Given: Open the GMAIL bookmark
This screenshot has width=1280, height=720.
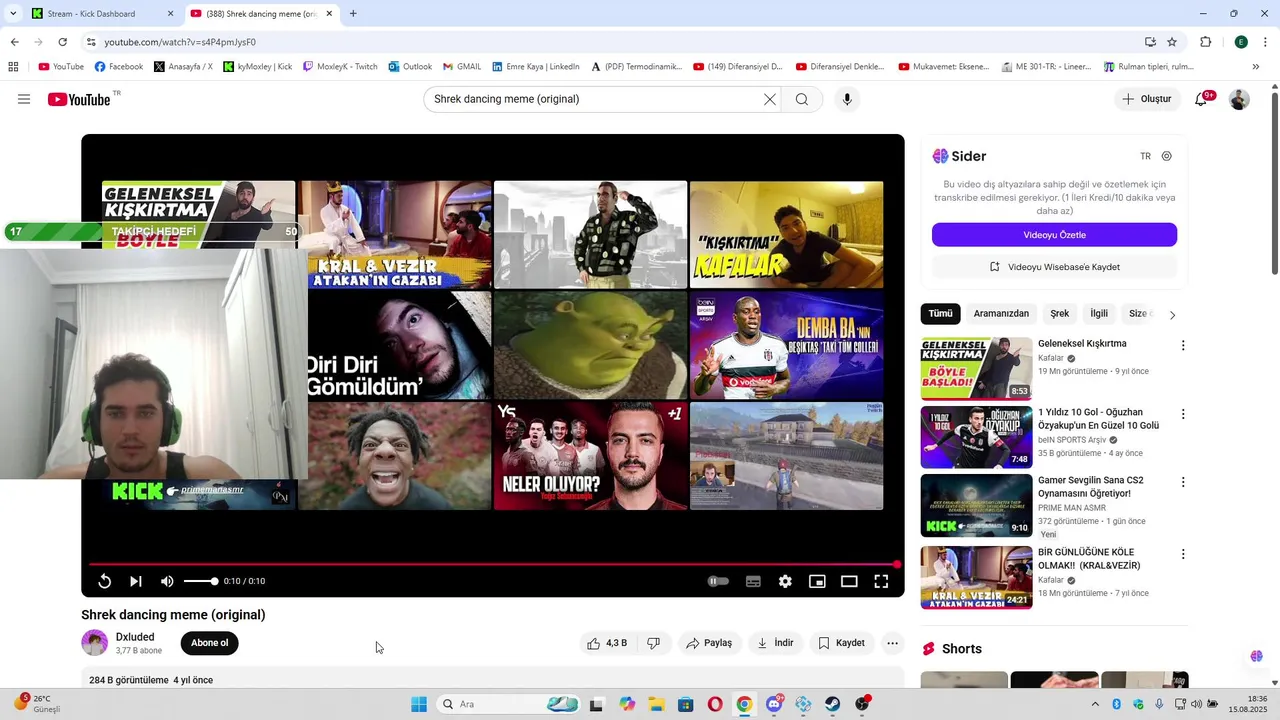Looking at the screenshot, I should [462, 67].
